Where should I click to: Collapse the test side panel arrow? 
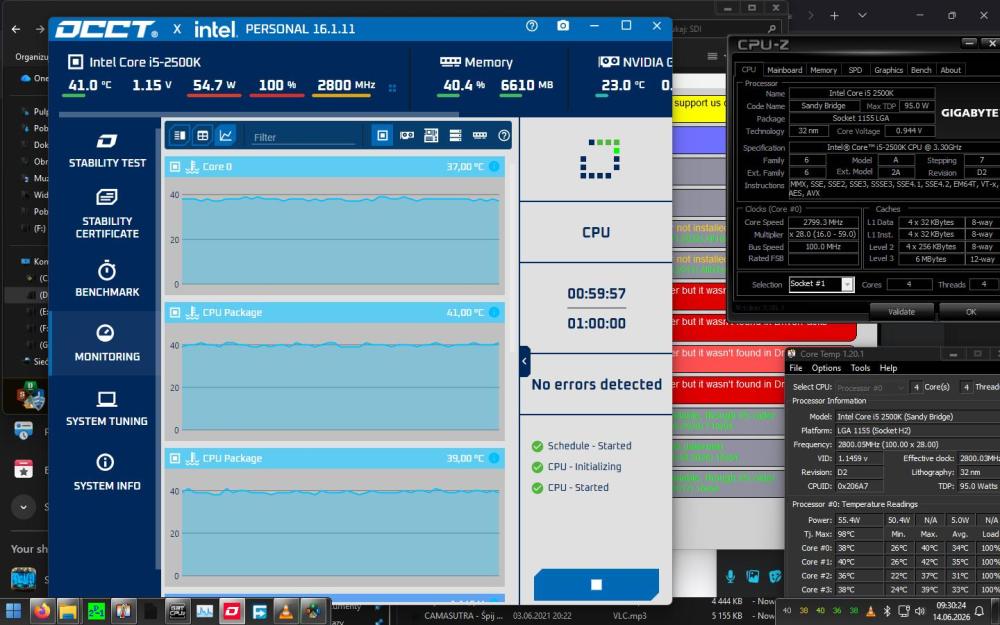(524, 361)
